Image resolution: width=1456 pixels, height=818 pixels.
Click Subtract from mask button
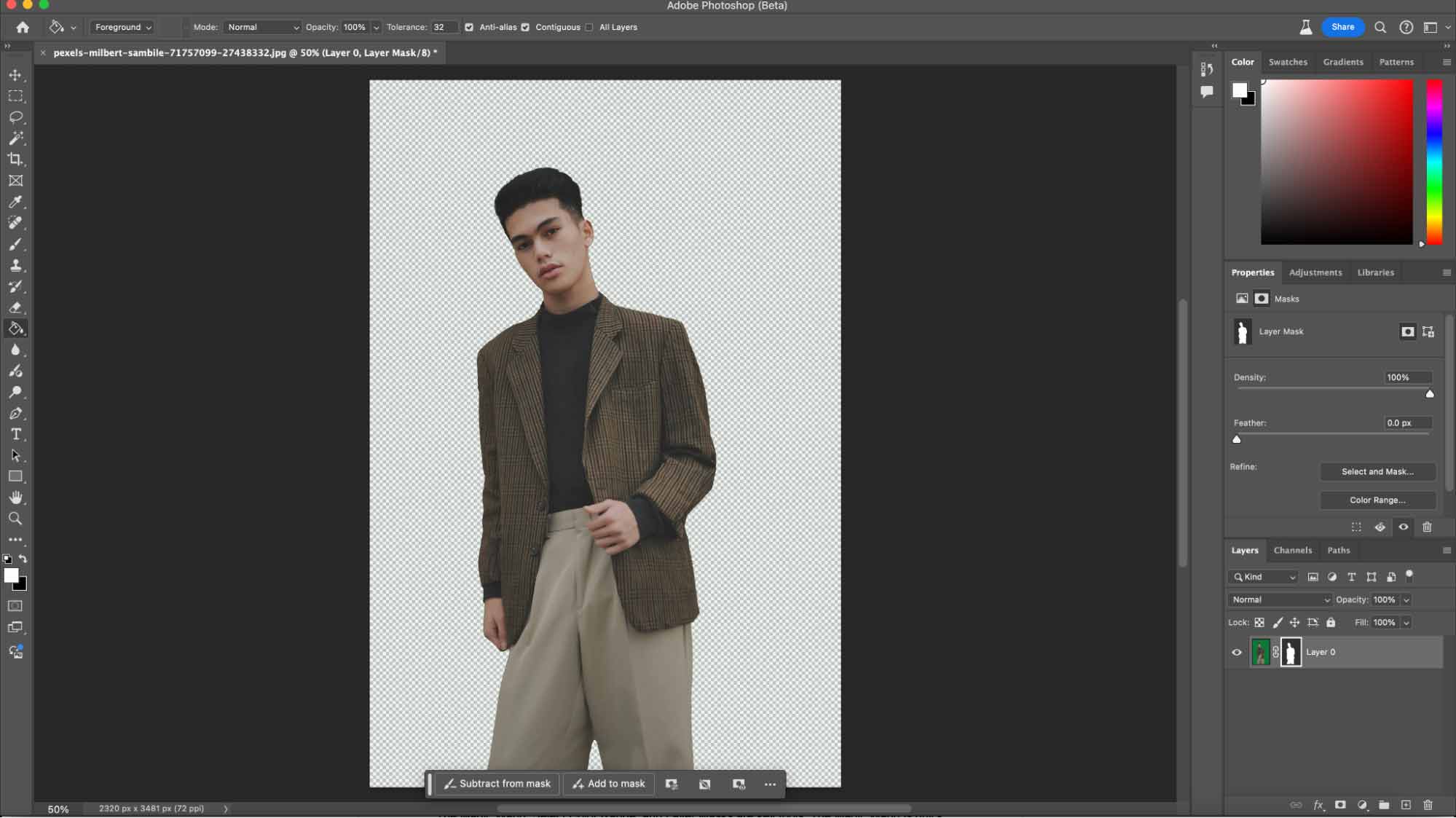[497, 784]
